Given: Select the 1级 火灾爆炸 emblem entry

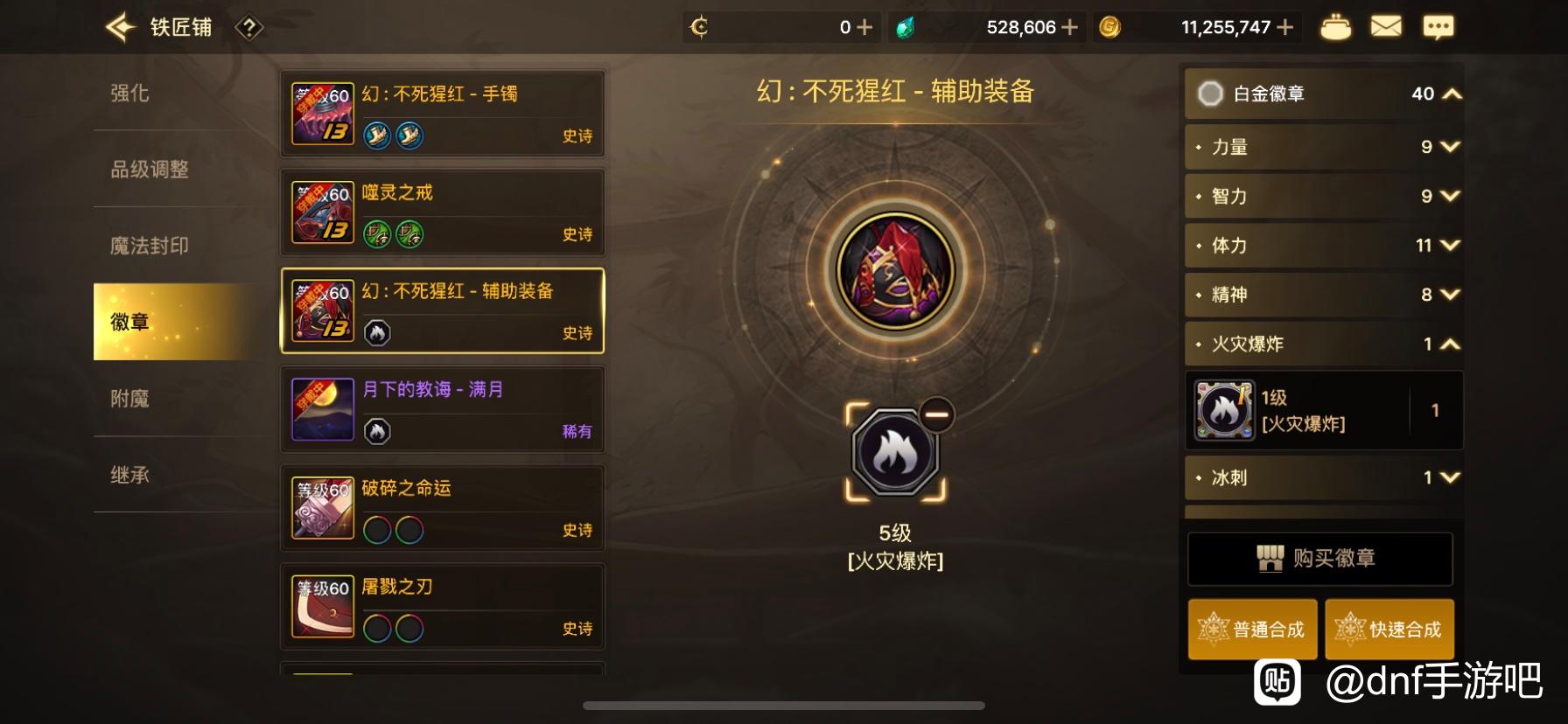Looking at the screenshot, I should tap(1324, 410).
